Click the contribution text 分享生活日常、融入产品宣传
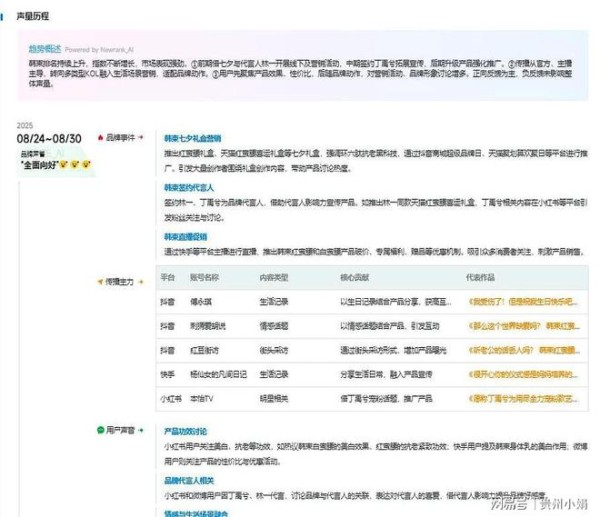 [x=386, y=374]
